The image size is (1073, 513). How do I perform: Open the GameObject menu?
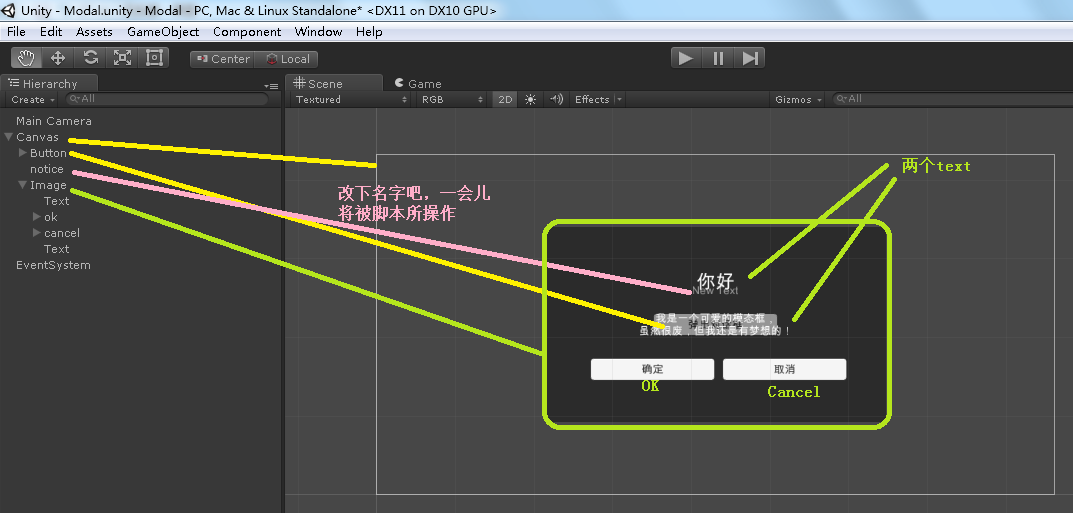coord(163,31)
